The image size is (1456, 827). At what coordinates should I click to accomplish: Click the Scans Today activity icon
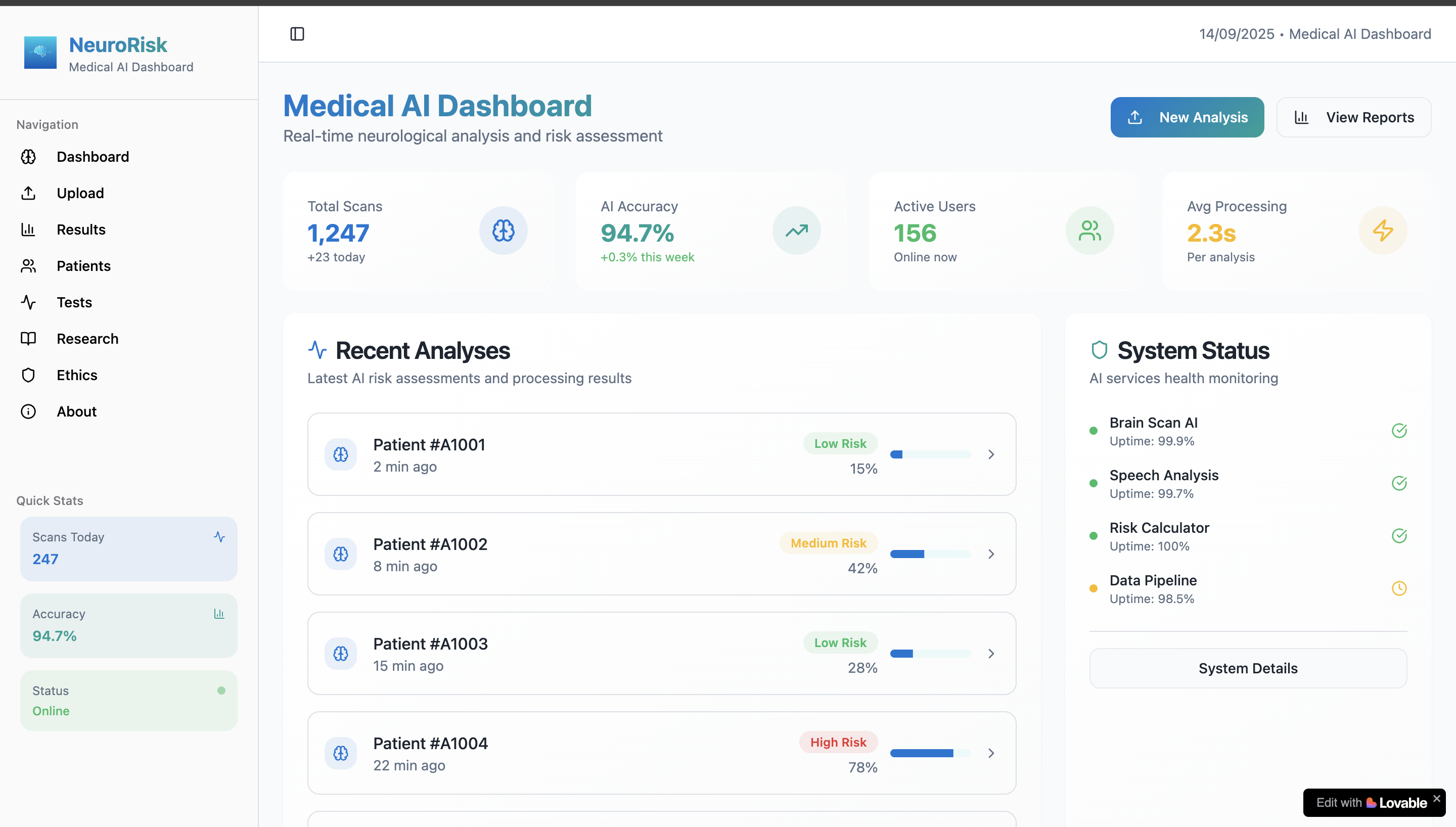tap(219, 537)
